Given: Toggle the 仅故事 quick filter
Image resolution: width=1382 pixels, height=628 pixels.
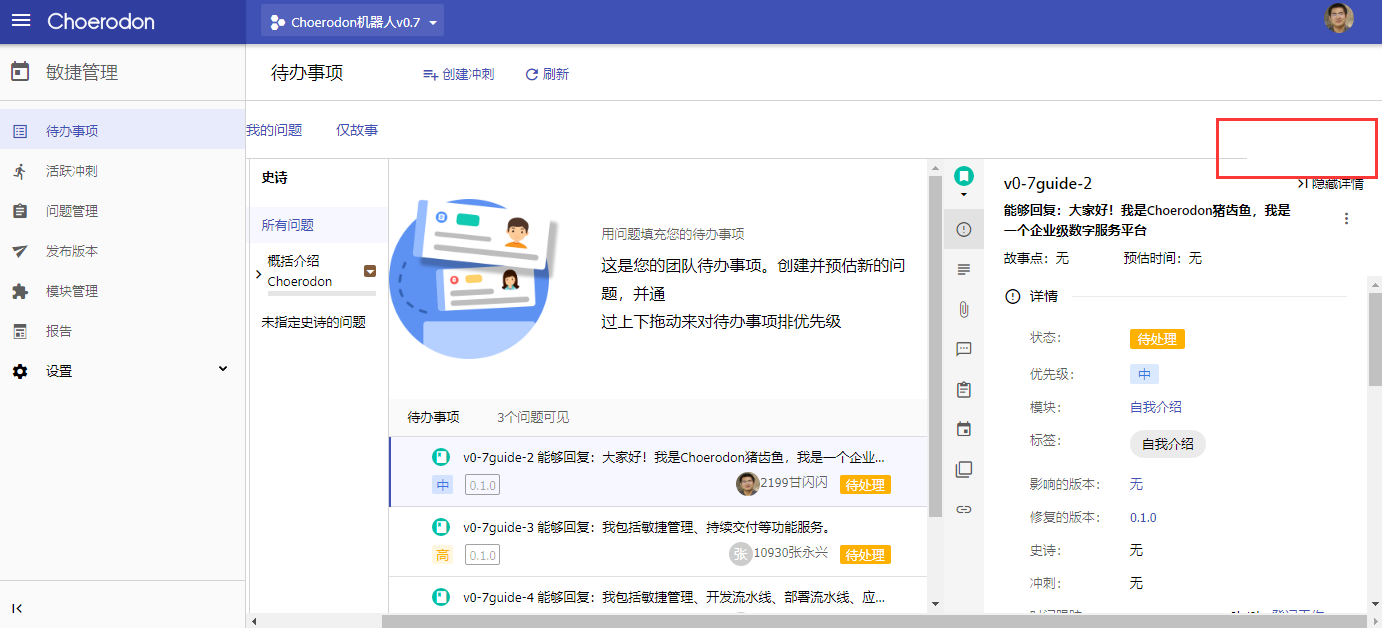Looking at the screenshot, I should tap(357, 130).
